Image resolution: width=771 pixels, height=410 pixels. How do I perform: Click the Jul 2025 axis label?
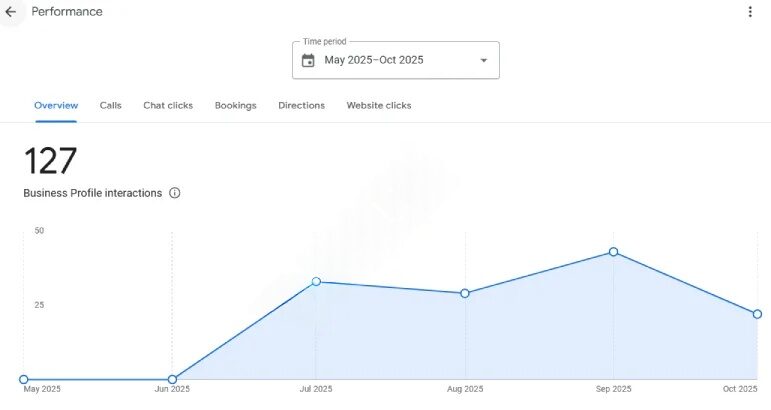coord(316,389)
